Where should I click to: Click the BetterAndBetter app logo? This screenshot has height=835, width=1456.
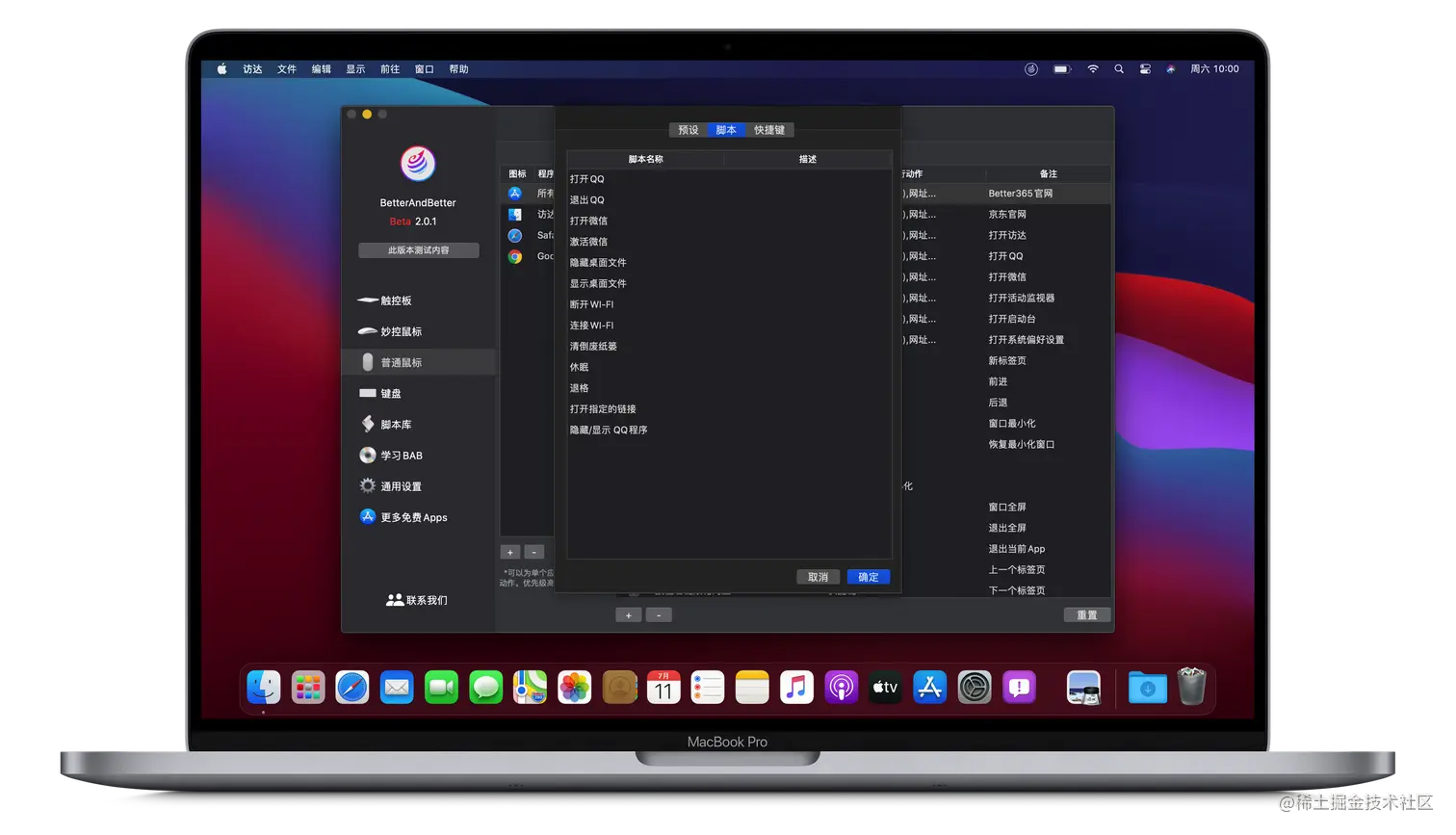click(418, 164)
